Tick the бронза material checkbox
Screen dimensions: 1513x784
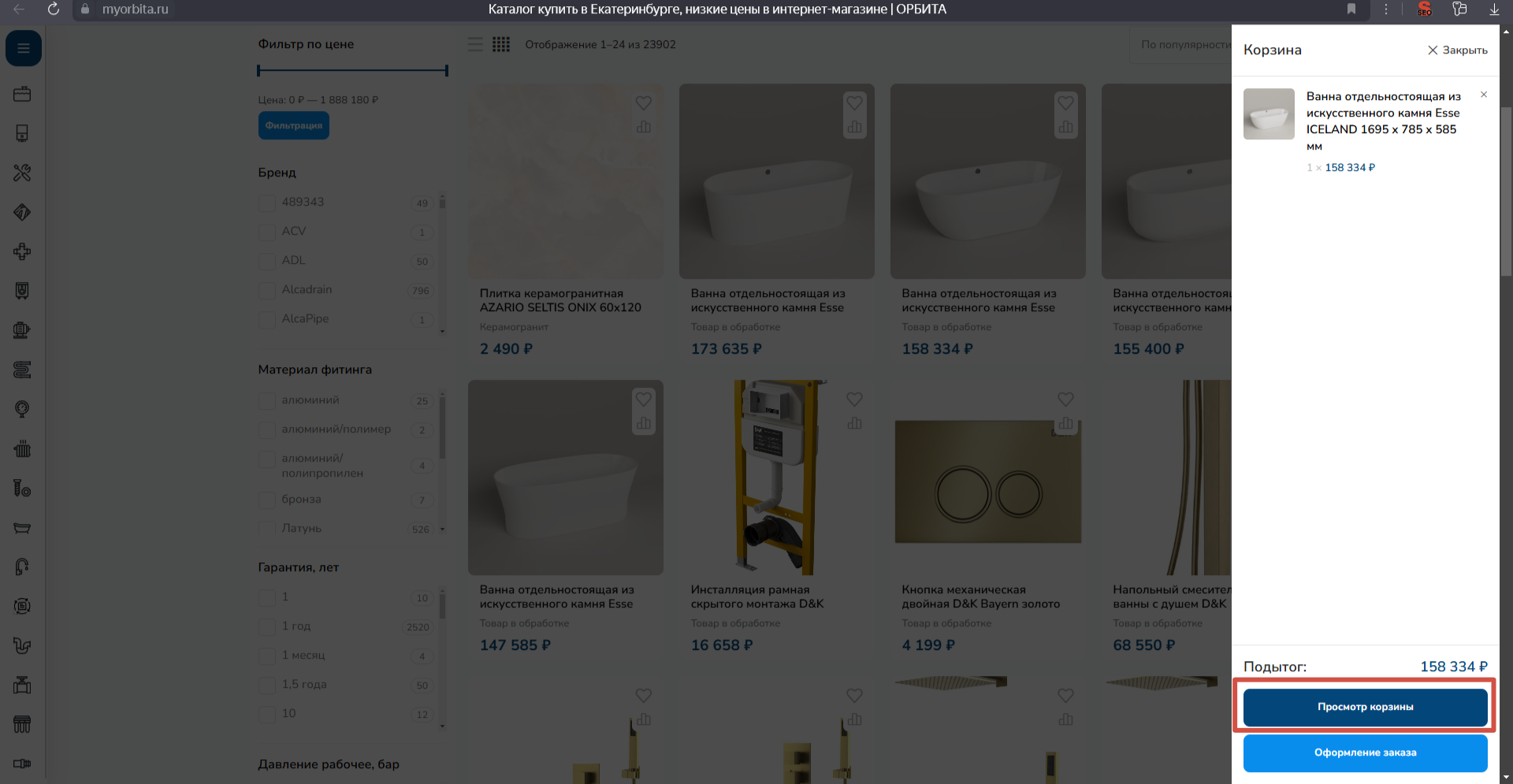(267, 500)
